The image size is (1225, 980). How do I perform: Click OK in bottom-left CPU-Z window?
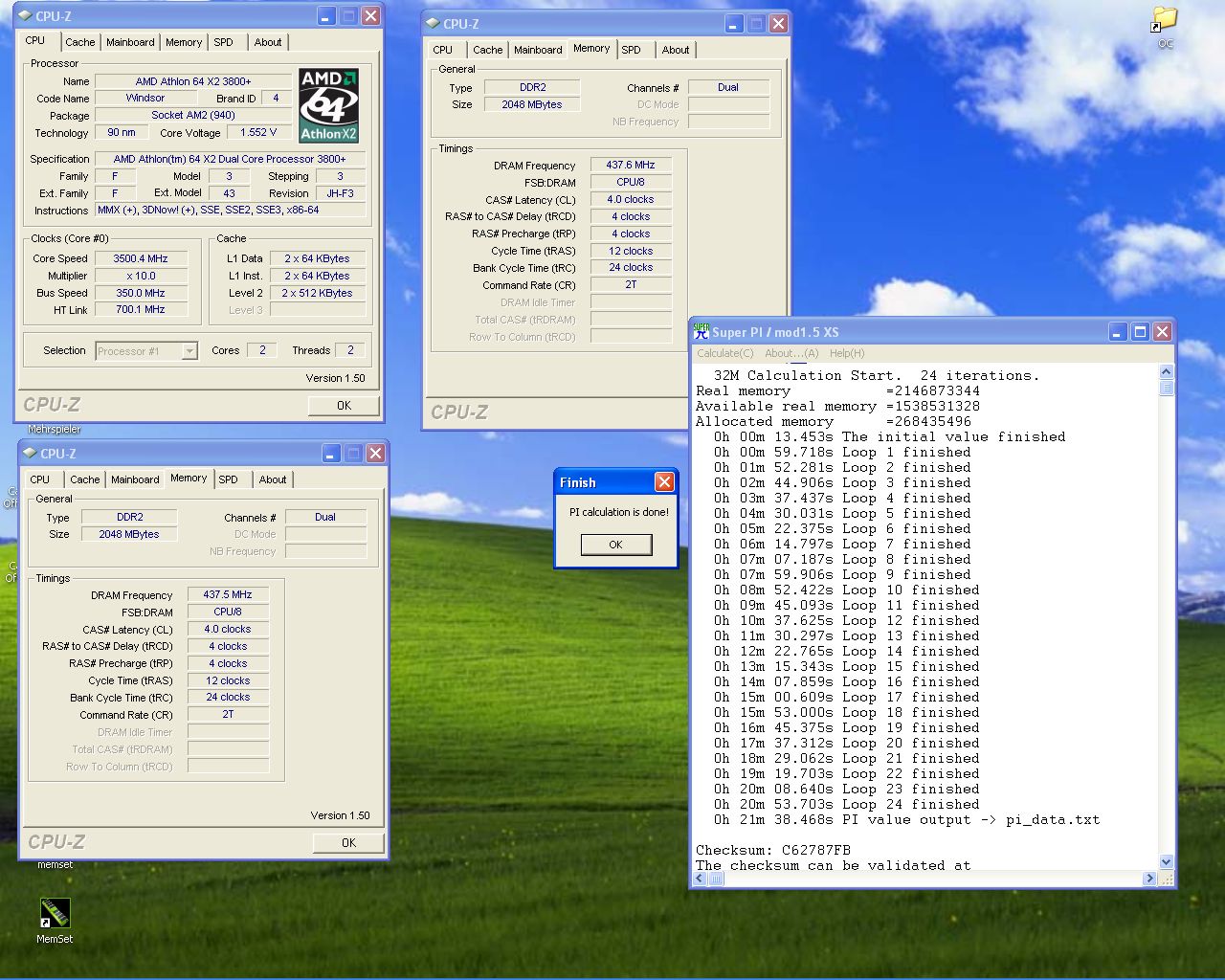point(348,843)
